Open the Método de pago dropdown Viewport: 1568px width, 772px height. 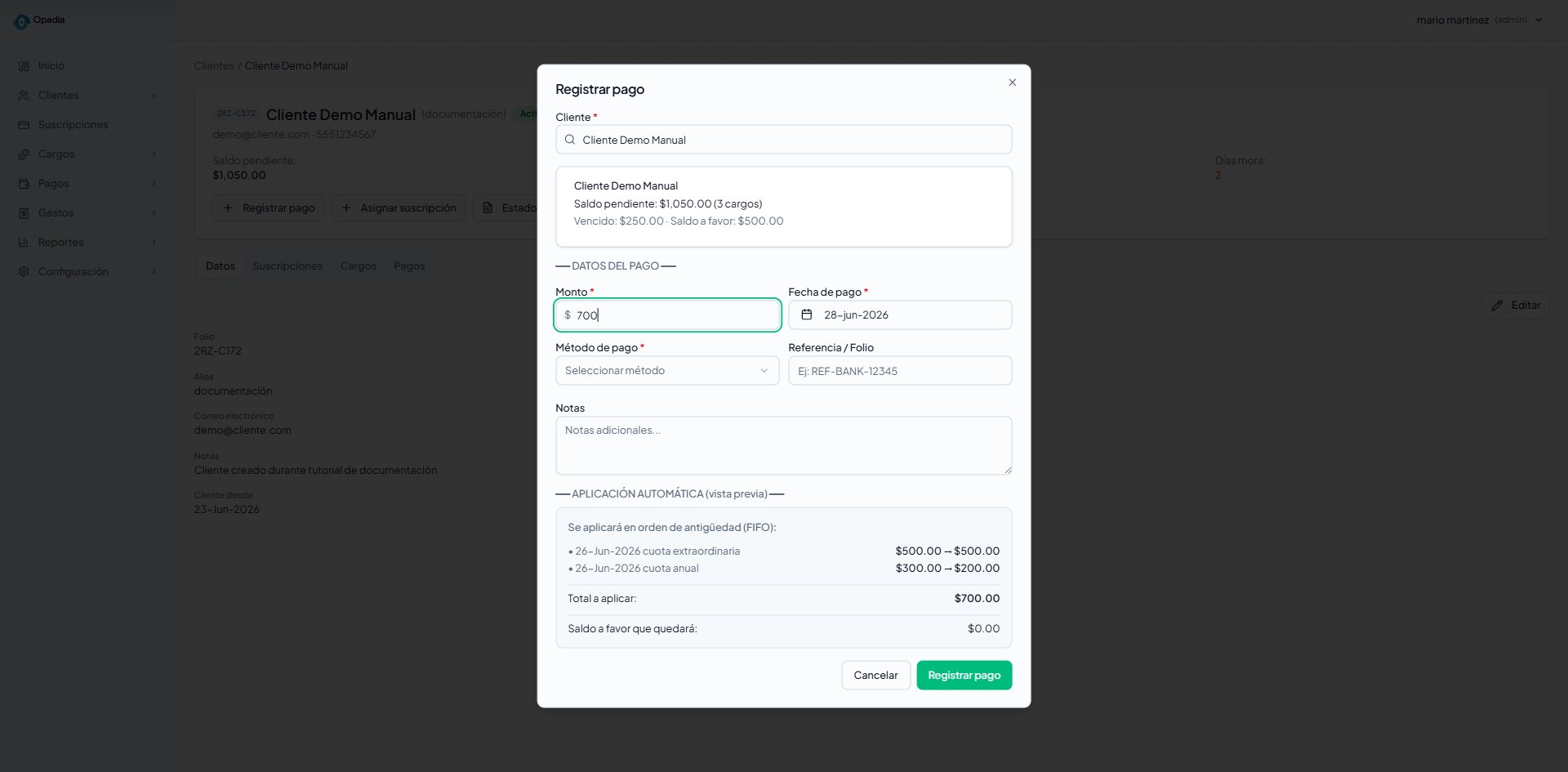667,371
